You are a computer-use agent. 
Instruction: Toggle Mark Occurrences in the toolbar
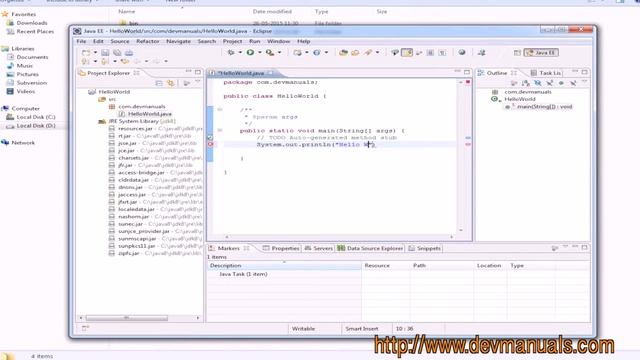tap(407, 52)
